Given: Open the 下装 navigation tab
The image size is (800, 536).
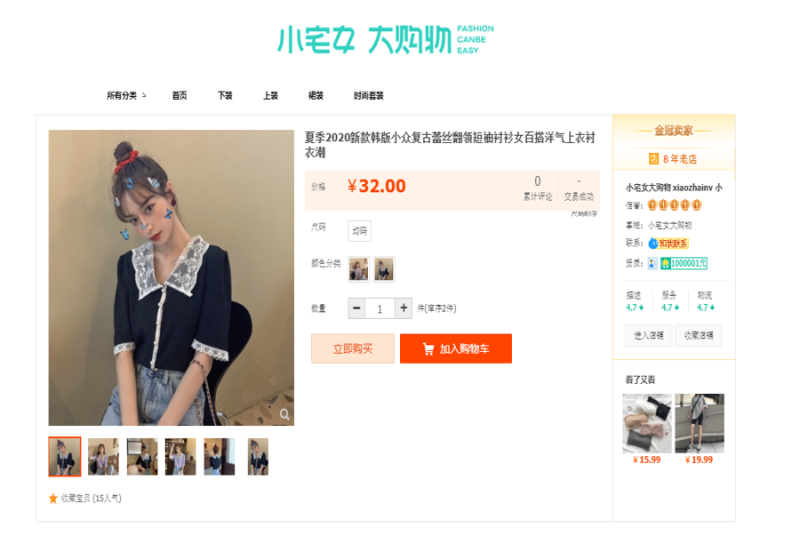Looking at the screenshot, I should point(225,95).
